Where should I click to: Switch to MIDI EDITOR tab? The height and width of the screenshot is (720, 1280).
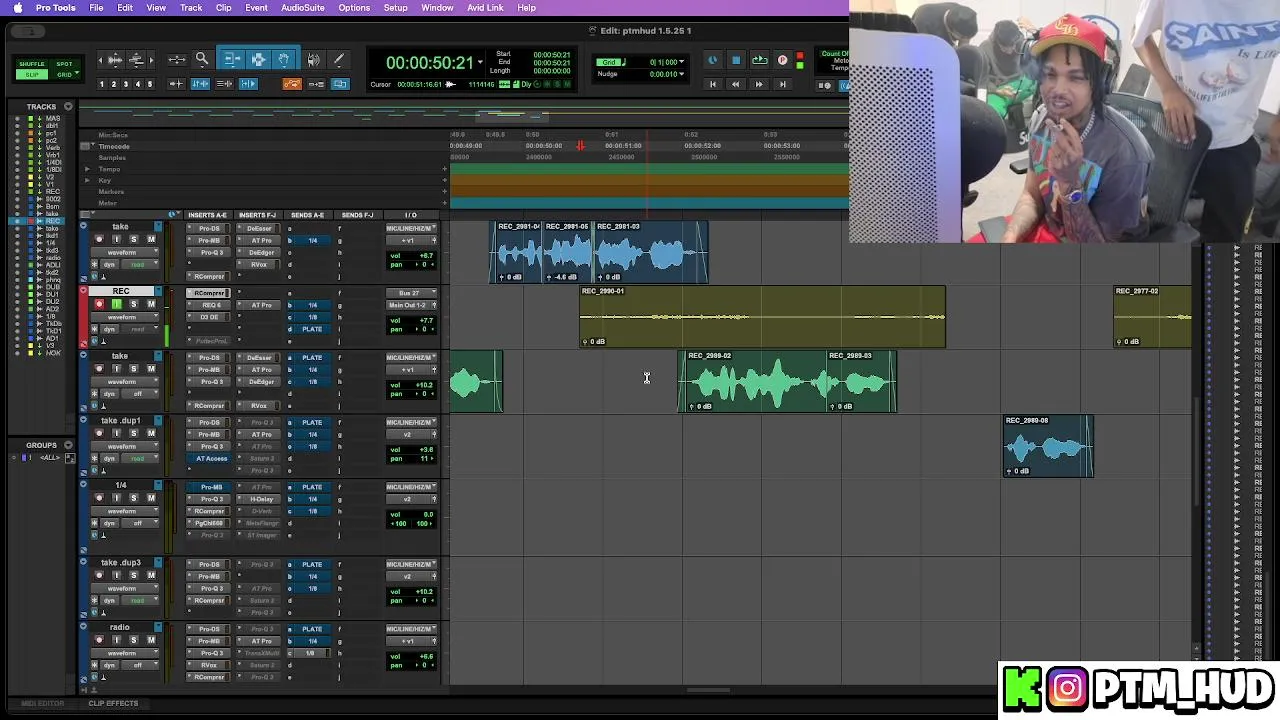42,703
